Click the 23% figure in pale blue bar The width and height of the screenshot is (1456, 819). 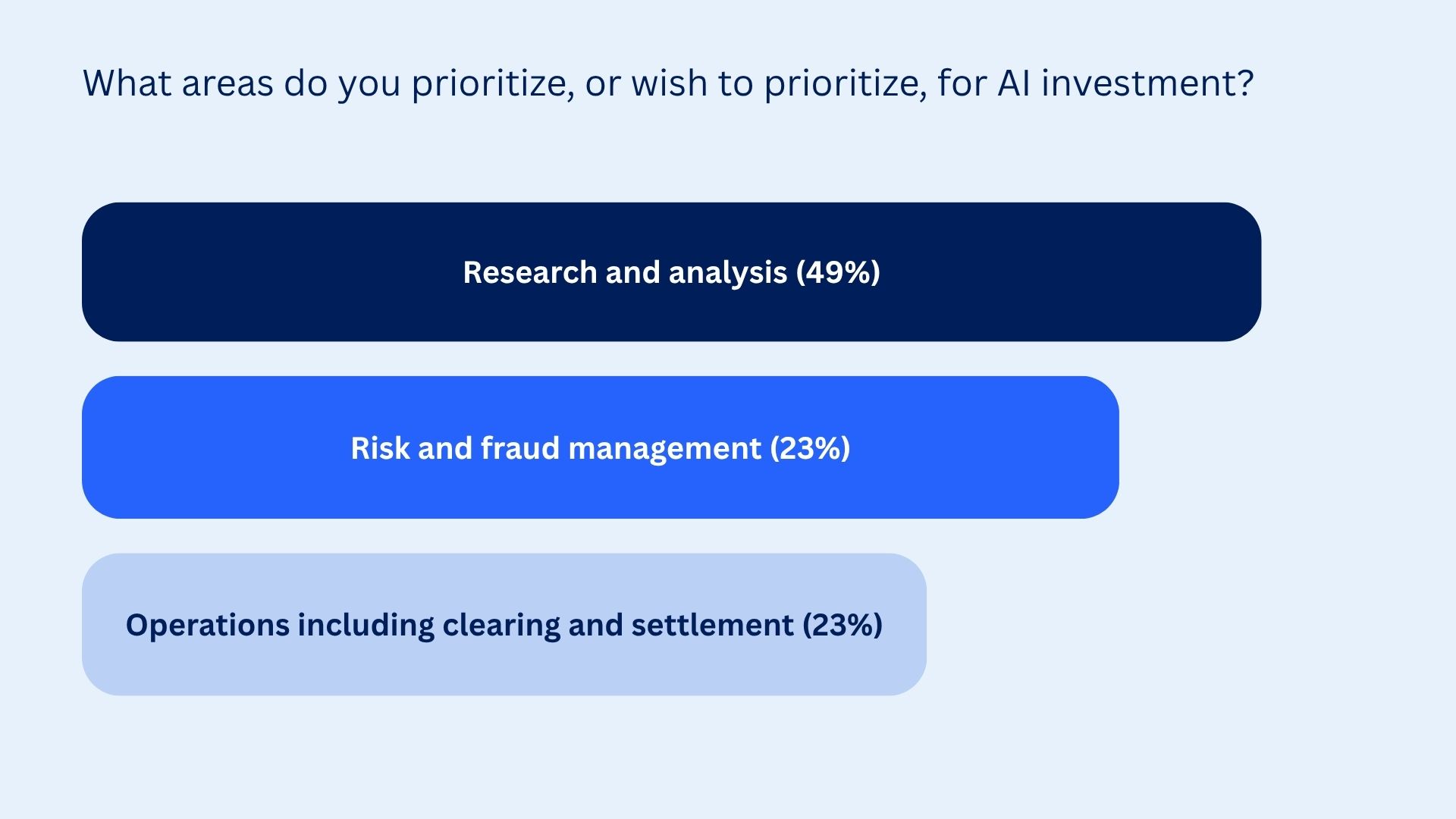[843, 625]
